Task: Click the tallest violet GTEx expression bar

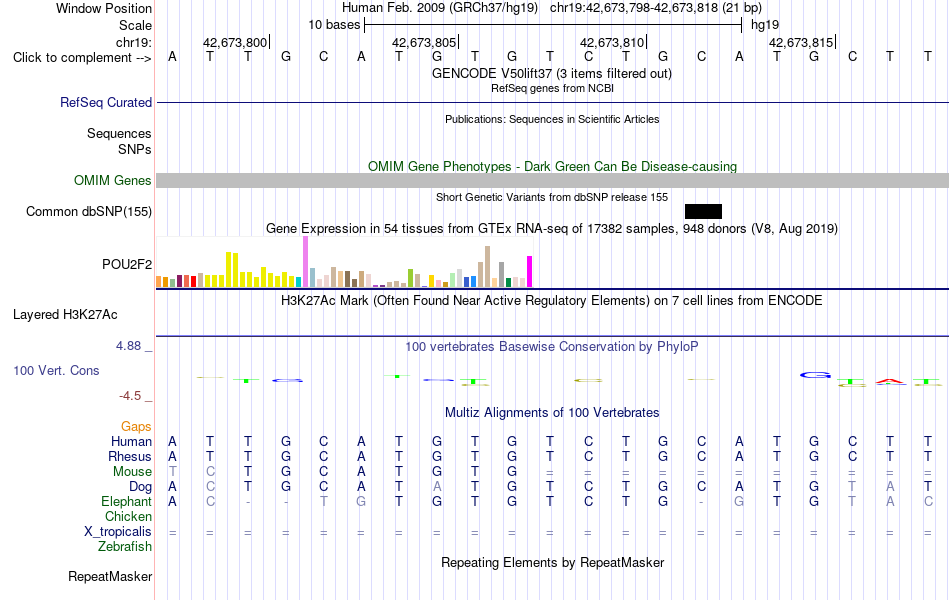Action: point(305,261)
